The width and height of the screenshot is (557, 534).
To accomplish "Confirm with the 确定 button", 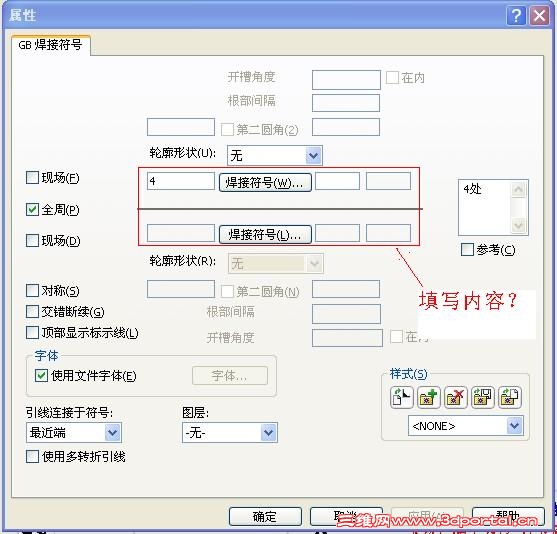I will [x=265, y=516].
